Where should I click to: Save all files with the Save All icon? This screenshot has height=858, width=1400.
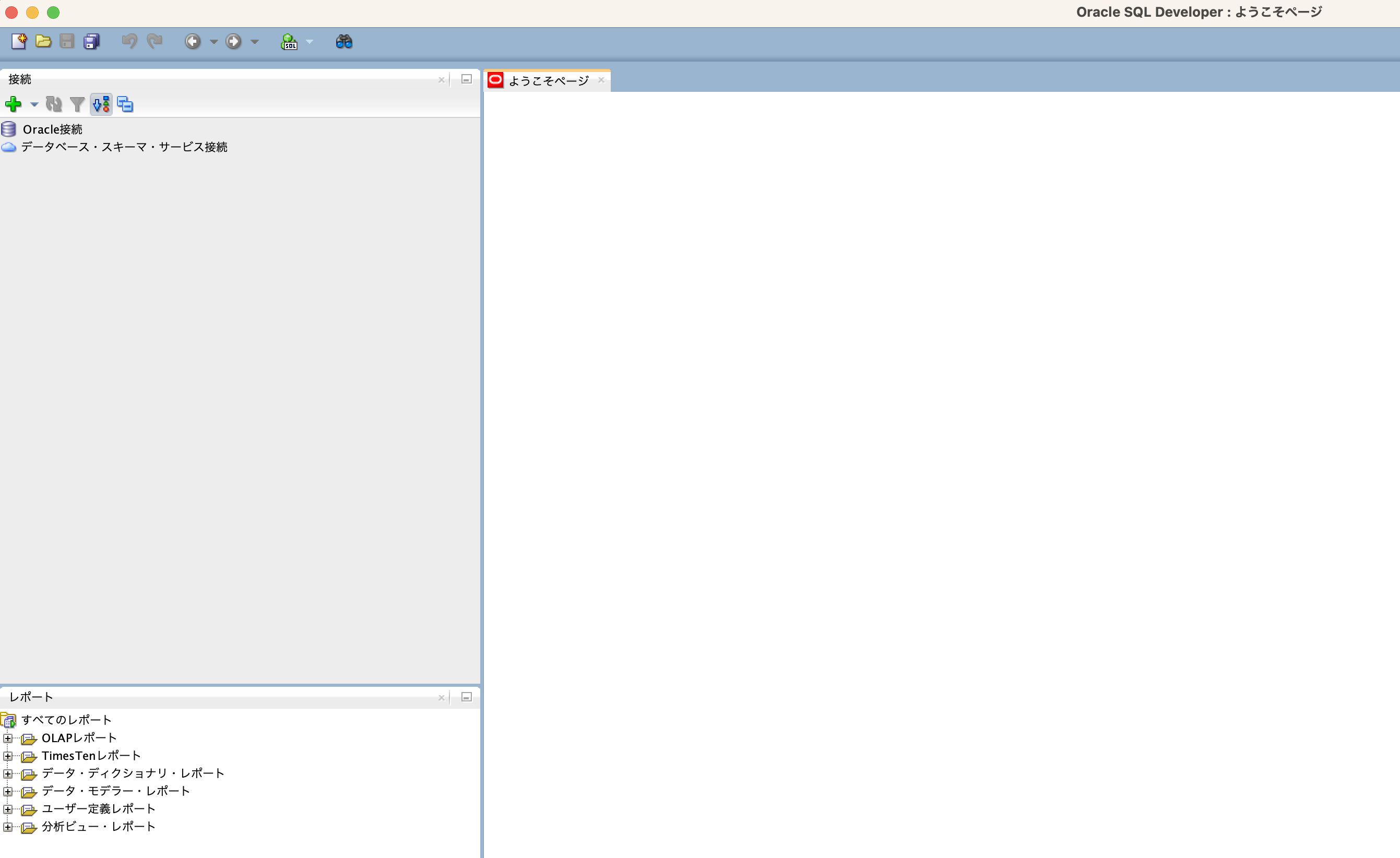90,41
